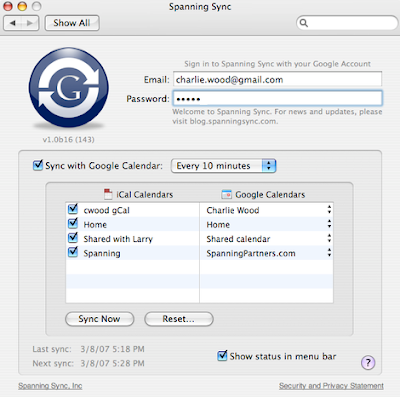Select the Shared with Larry row text
Screen dimensions: 400x397
pos(118,239)
